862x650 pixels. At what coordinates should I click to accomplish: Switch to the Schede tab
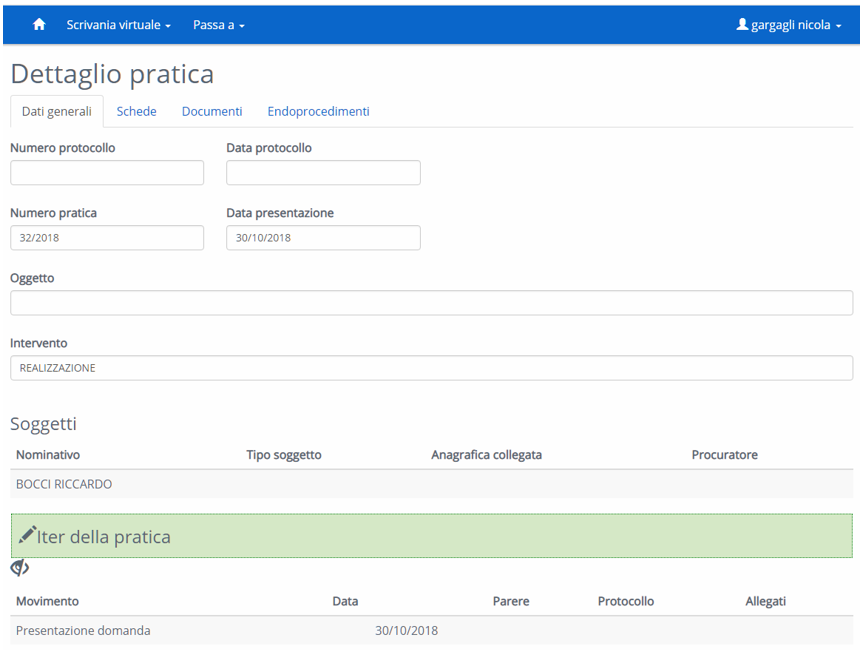coord(136,112)
